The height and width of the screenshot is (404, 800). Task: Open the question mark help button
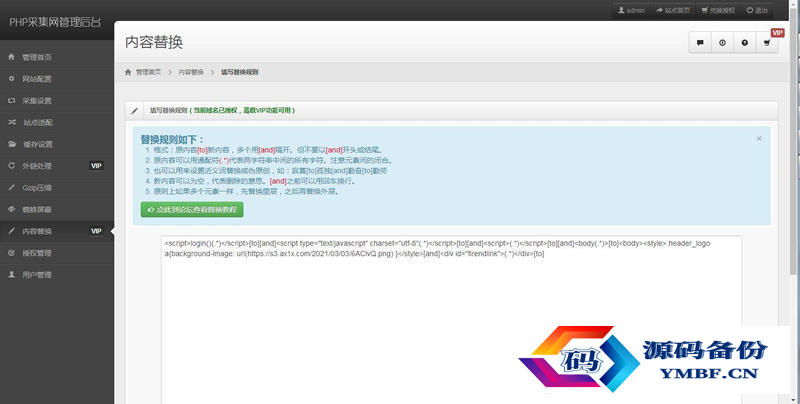pyautogui.click(x=744, y=43)
